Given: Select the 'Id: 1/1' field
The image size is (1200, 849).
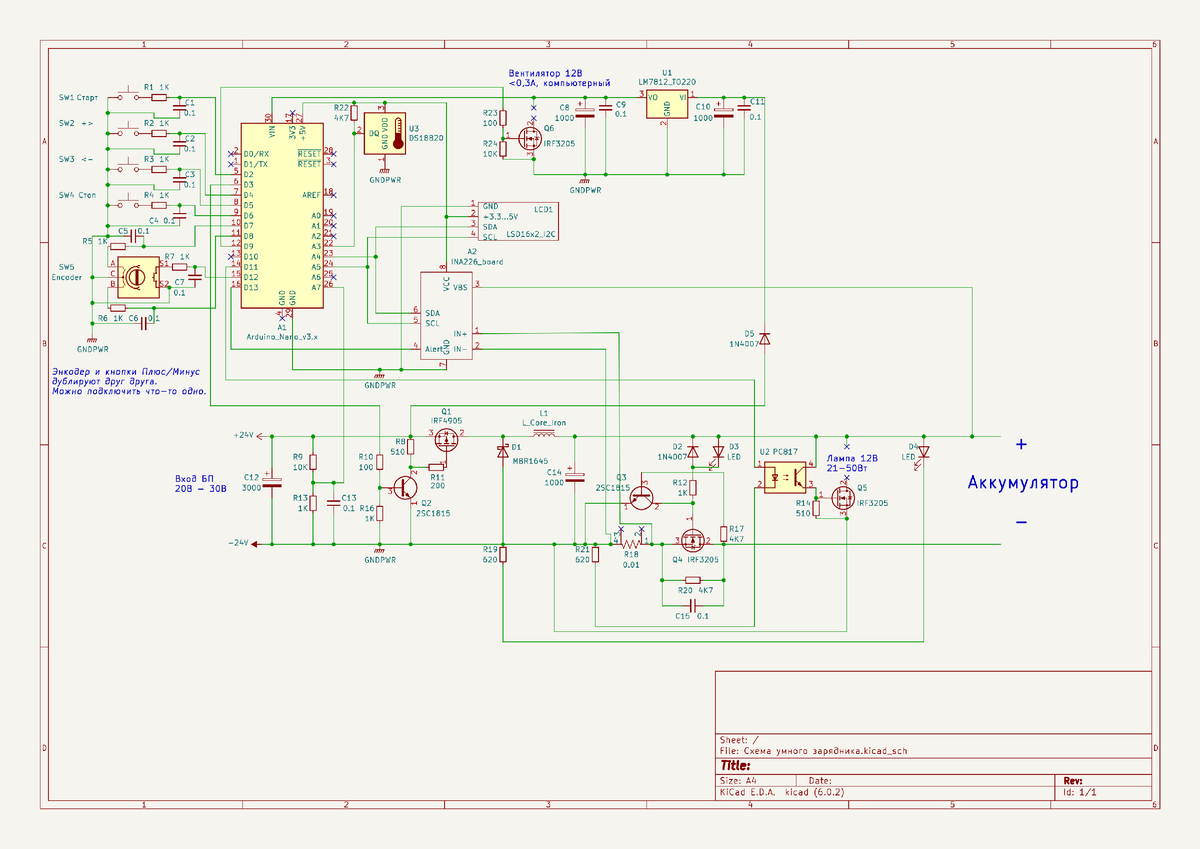Looking at the screenshot, I should coord(1079,791).
